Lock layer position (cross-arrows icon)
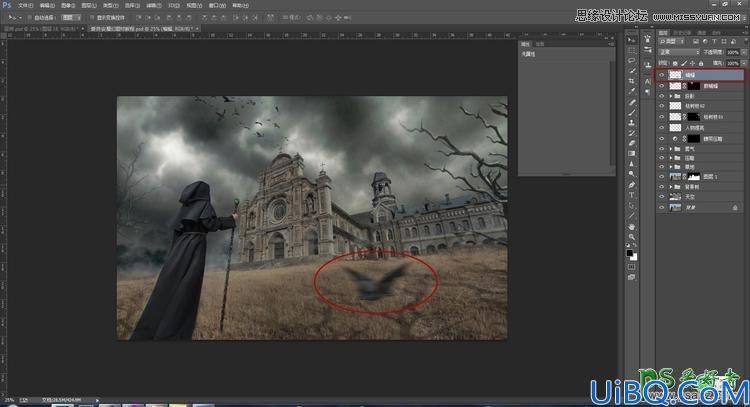 pos(693,63)
